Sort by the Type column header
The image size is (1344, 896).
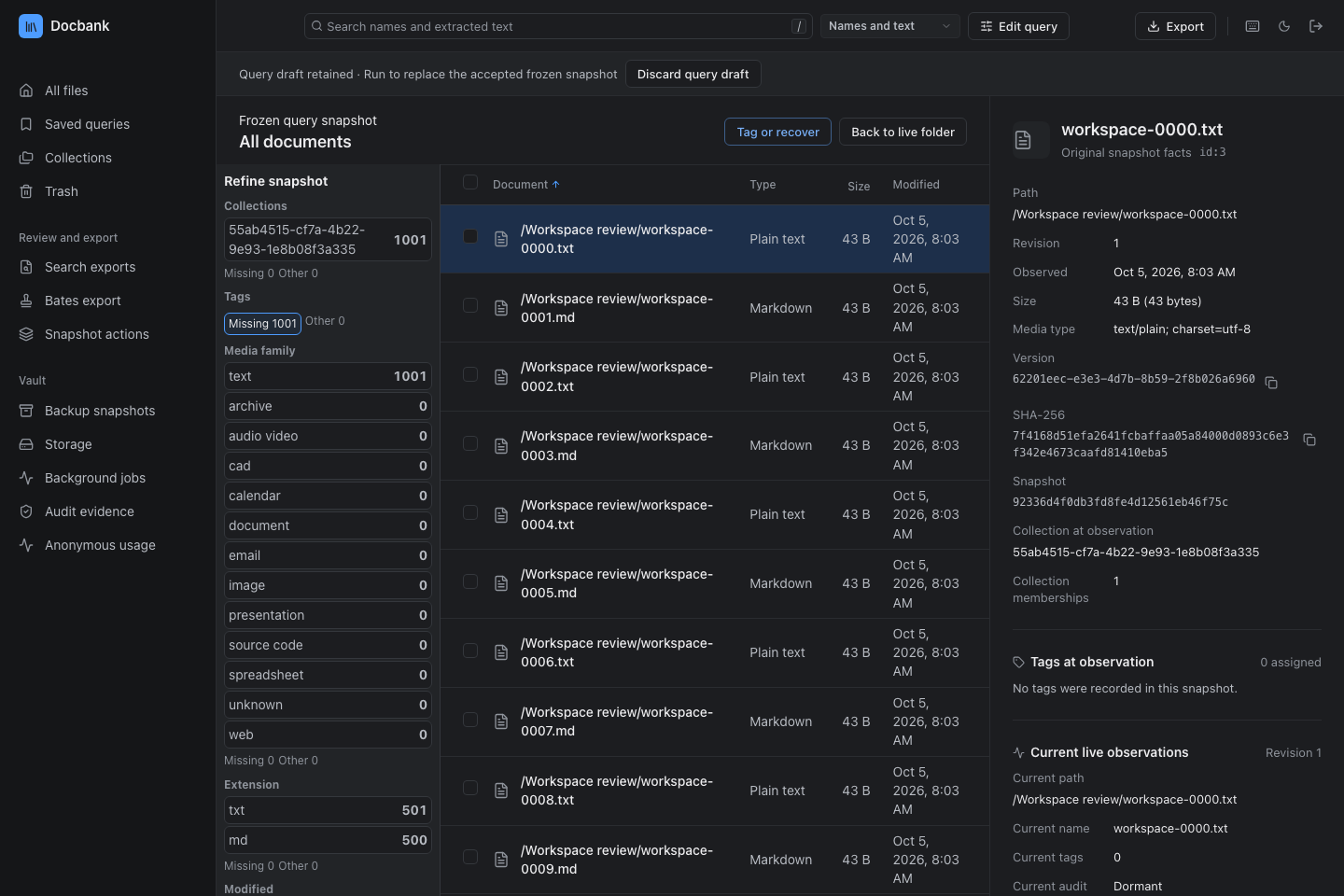pyautogui.click(x=763, y=185)
